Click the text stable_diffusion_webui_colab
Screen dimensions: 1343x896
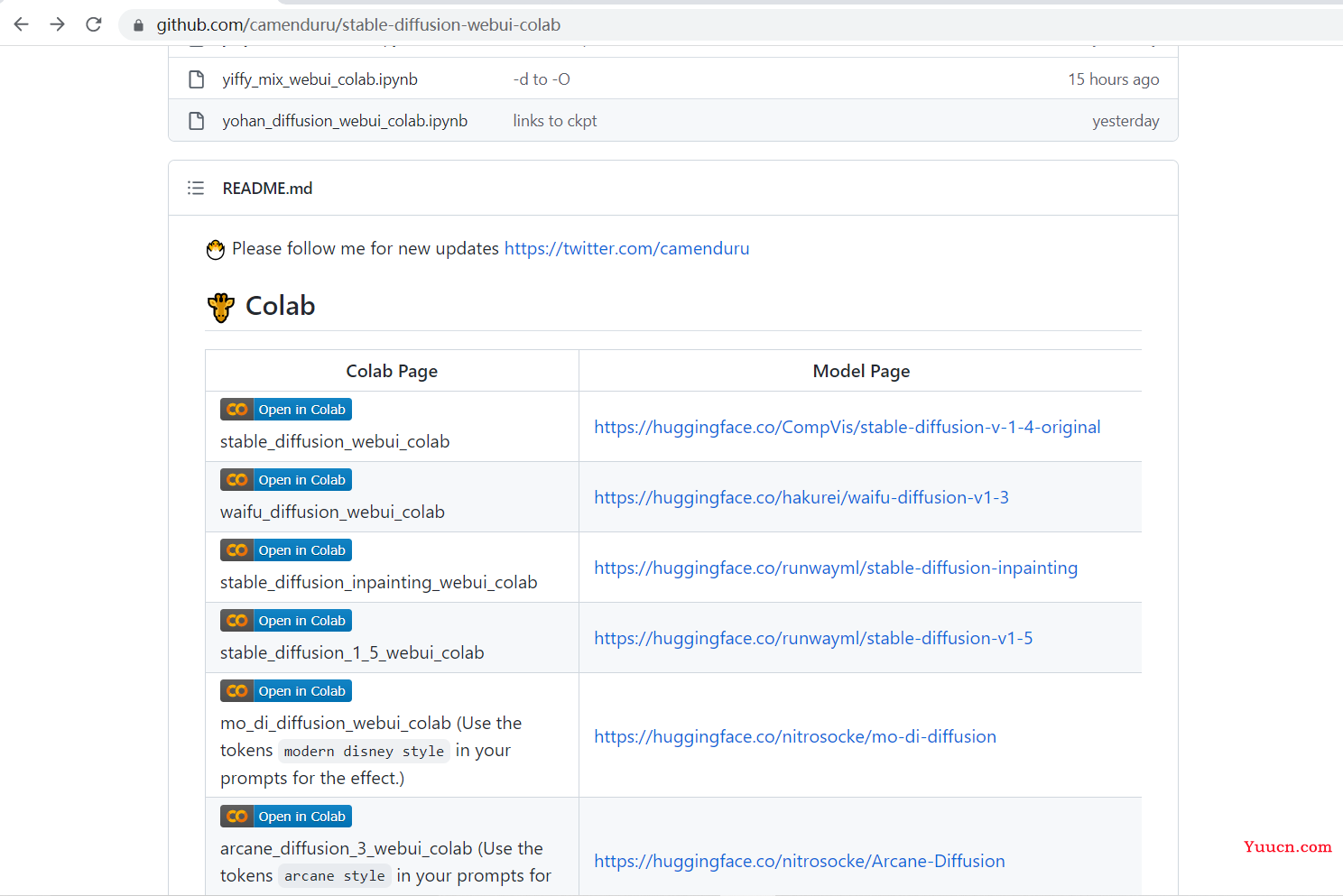pyautogui.click(x=335, y=441)
